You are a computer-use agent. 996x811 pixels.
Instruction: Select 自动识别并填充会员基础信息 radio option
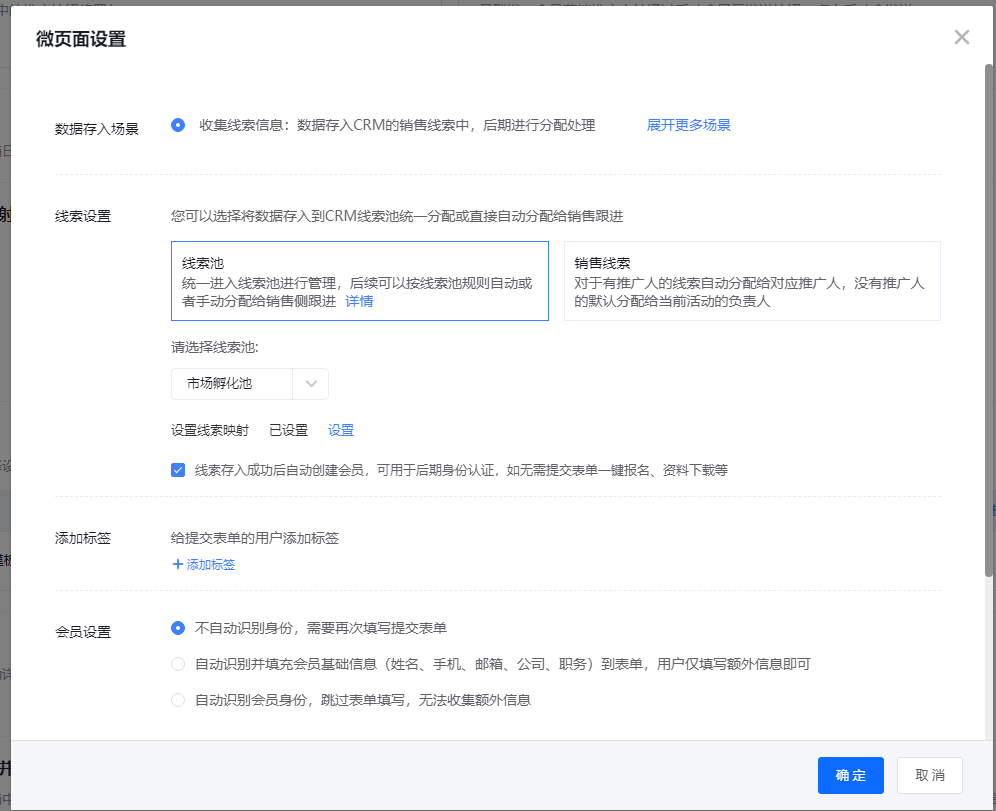point(178,664)
